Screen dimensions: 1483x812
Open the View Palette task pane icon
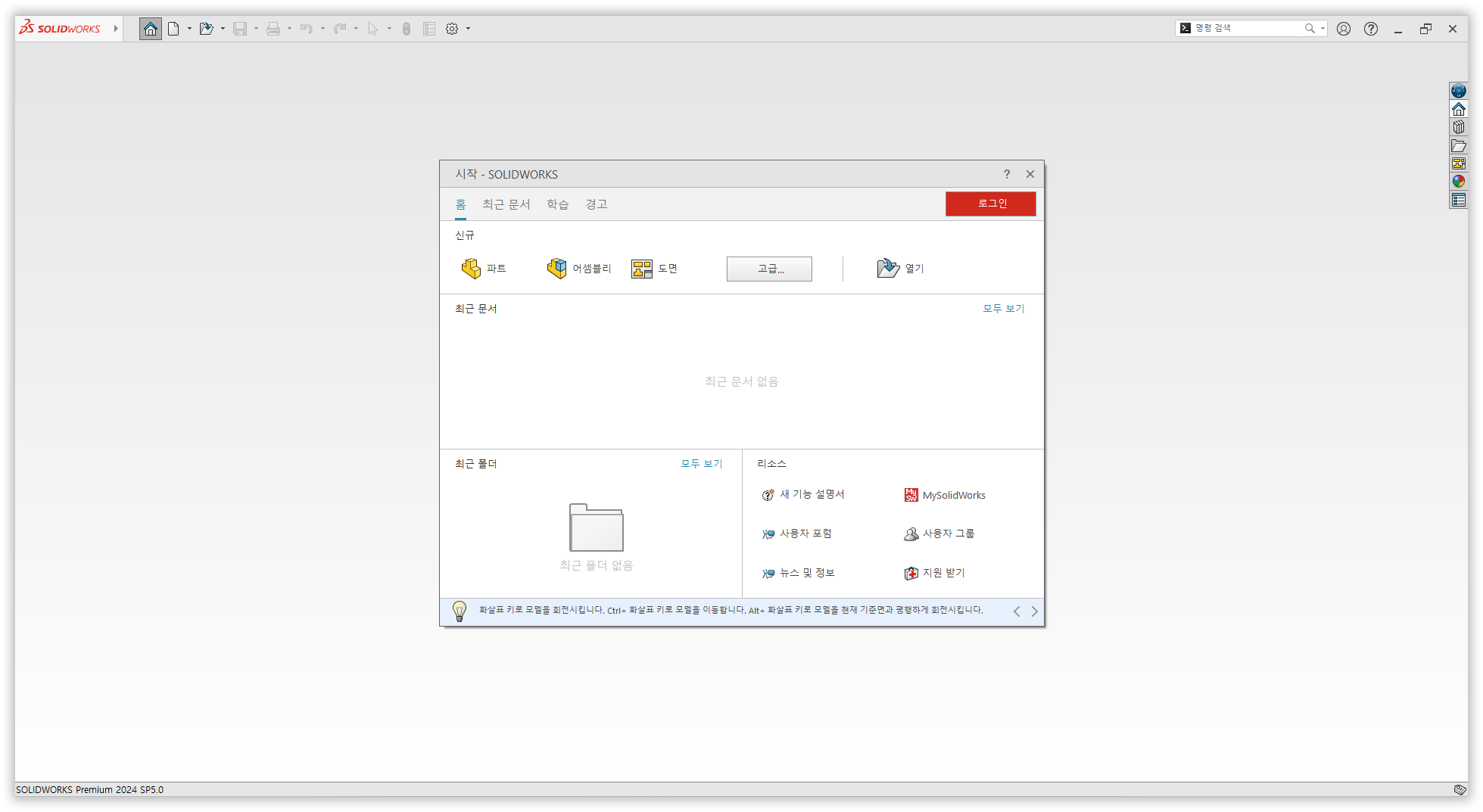(x=1459, y=163)
